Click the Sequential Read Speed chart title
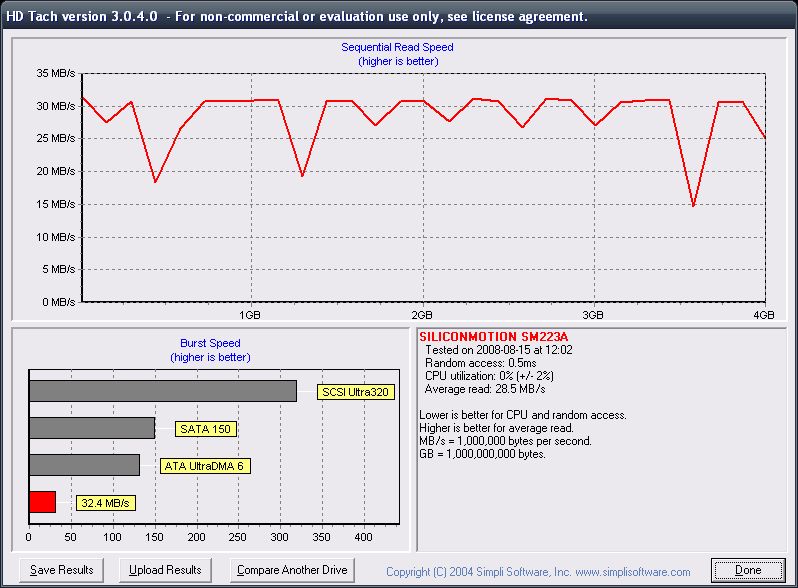The height and width of the screenshot is (588, 798). point(398,47)
